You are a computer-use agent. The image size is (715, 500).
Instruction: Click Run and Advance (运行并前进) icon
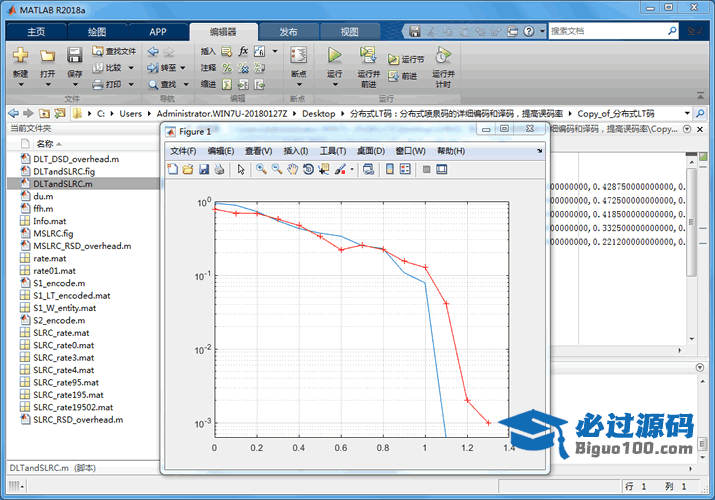[x=368, y=55]
